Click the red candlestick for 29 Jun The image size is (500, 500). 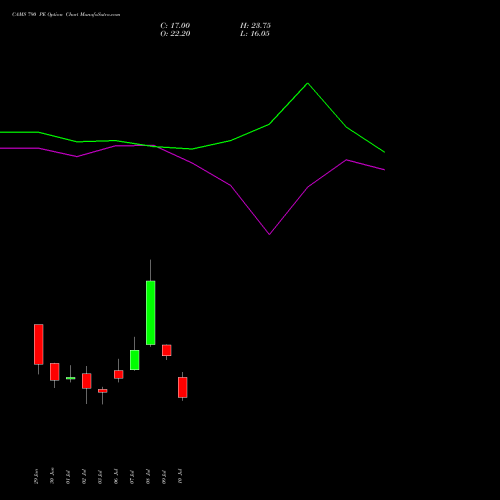(x=39, y=344)
